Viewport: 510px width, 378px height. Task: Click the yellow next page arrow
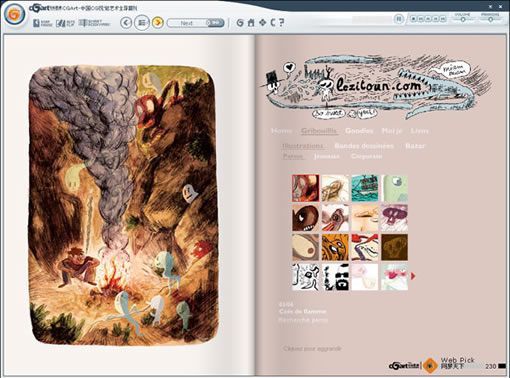[x=158, y=23]
